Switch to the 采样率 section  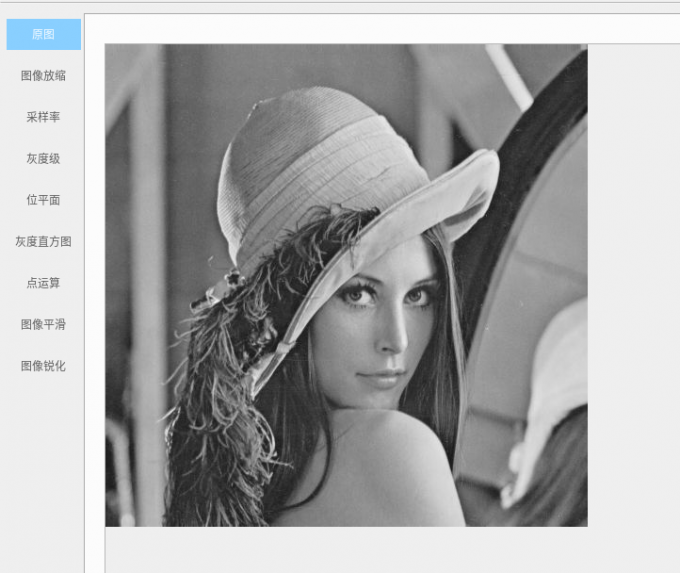point(43,117)
